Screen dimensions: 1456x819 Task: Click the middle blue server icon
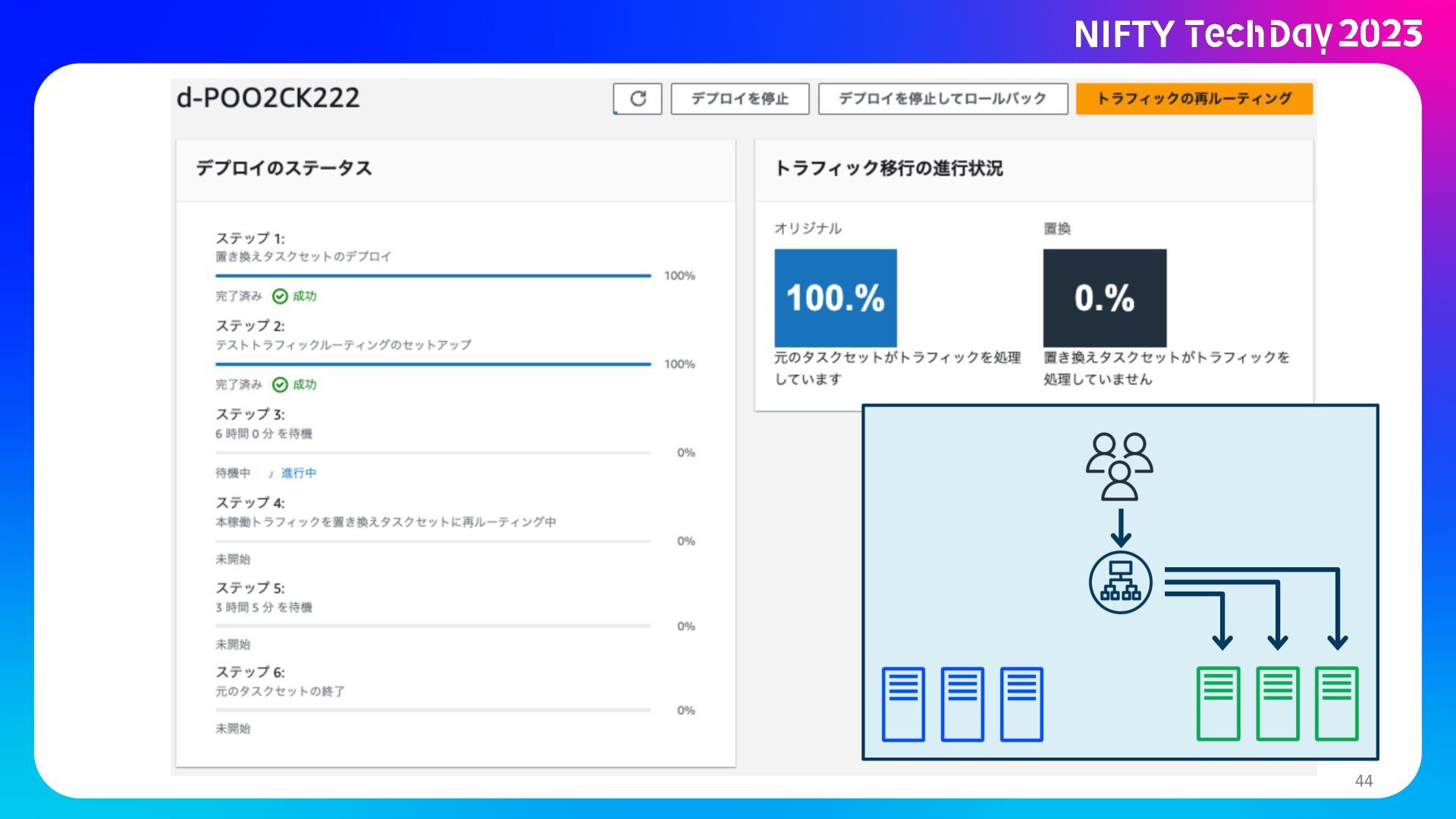[962, 704]
